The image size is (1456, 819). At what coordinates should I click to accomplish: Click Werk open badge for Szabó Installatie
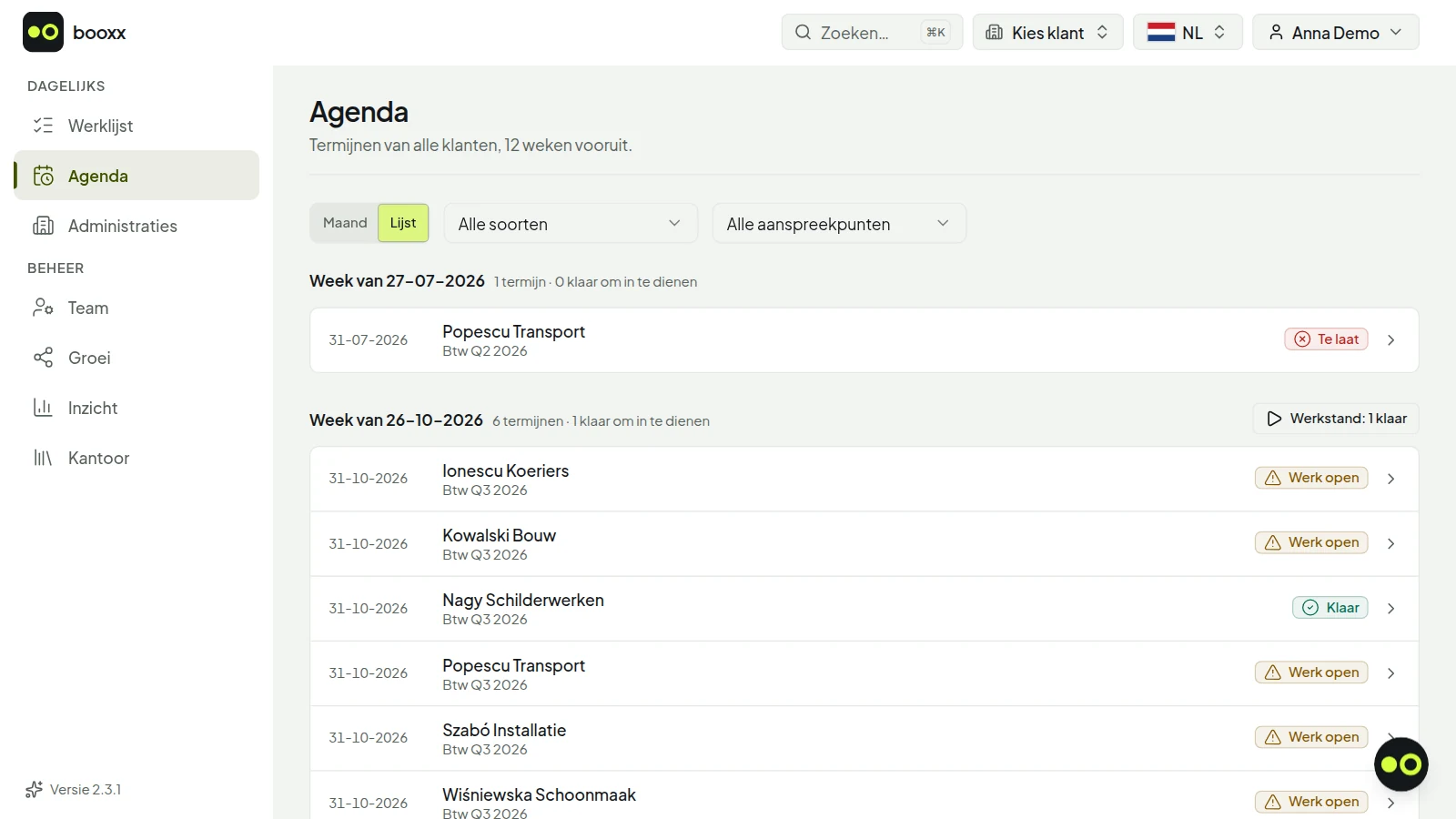coord(1311,737)
